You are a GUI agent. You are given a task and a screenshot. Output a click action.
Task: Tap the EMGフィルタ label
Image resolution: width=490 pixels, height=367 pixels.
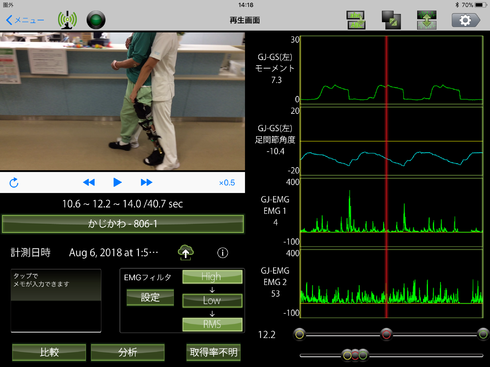click(148, 277)
